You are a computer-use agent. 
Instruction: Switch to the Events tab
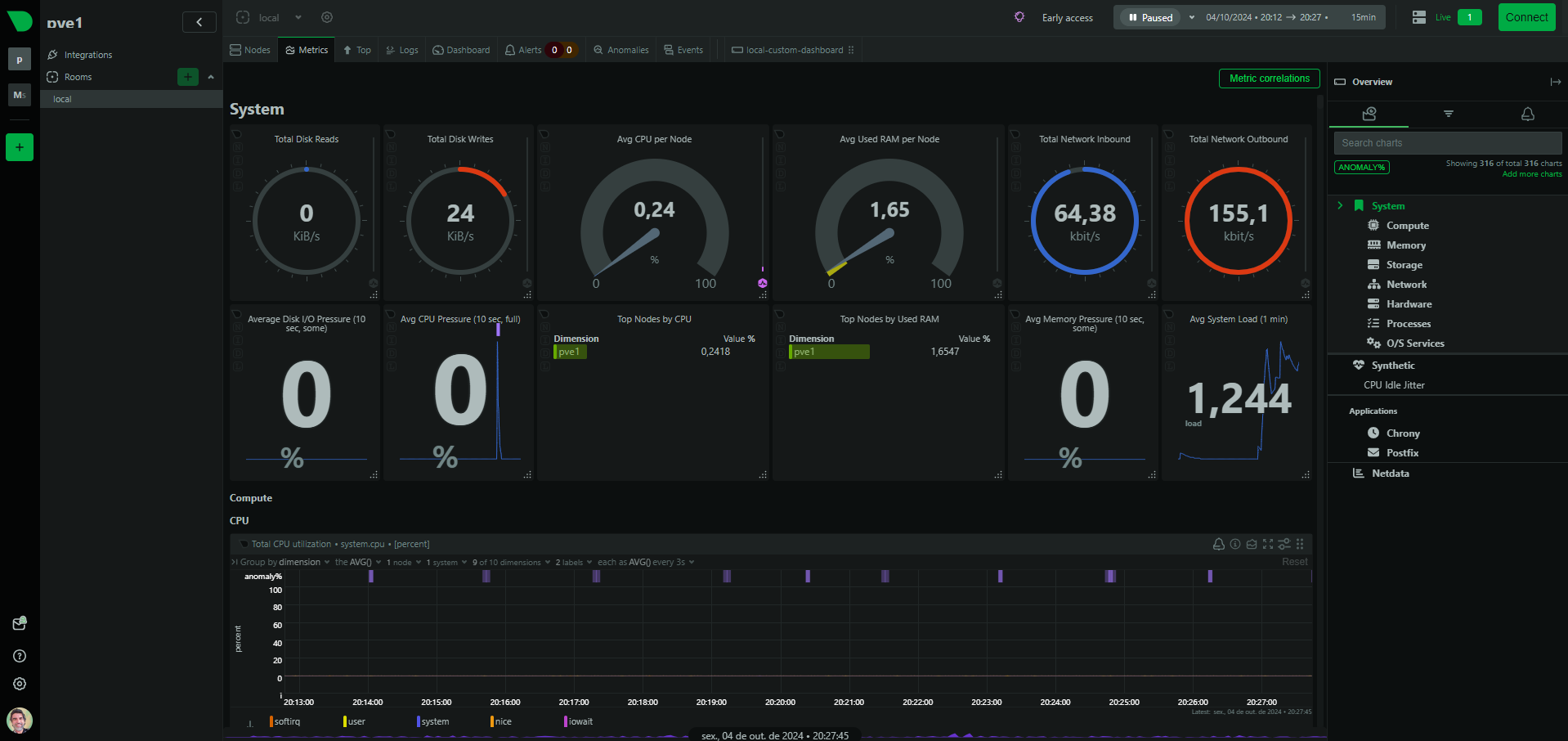point(684,50)
